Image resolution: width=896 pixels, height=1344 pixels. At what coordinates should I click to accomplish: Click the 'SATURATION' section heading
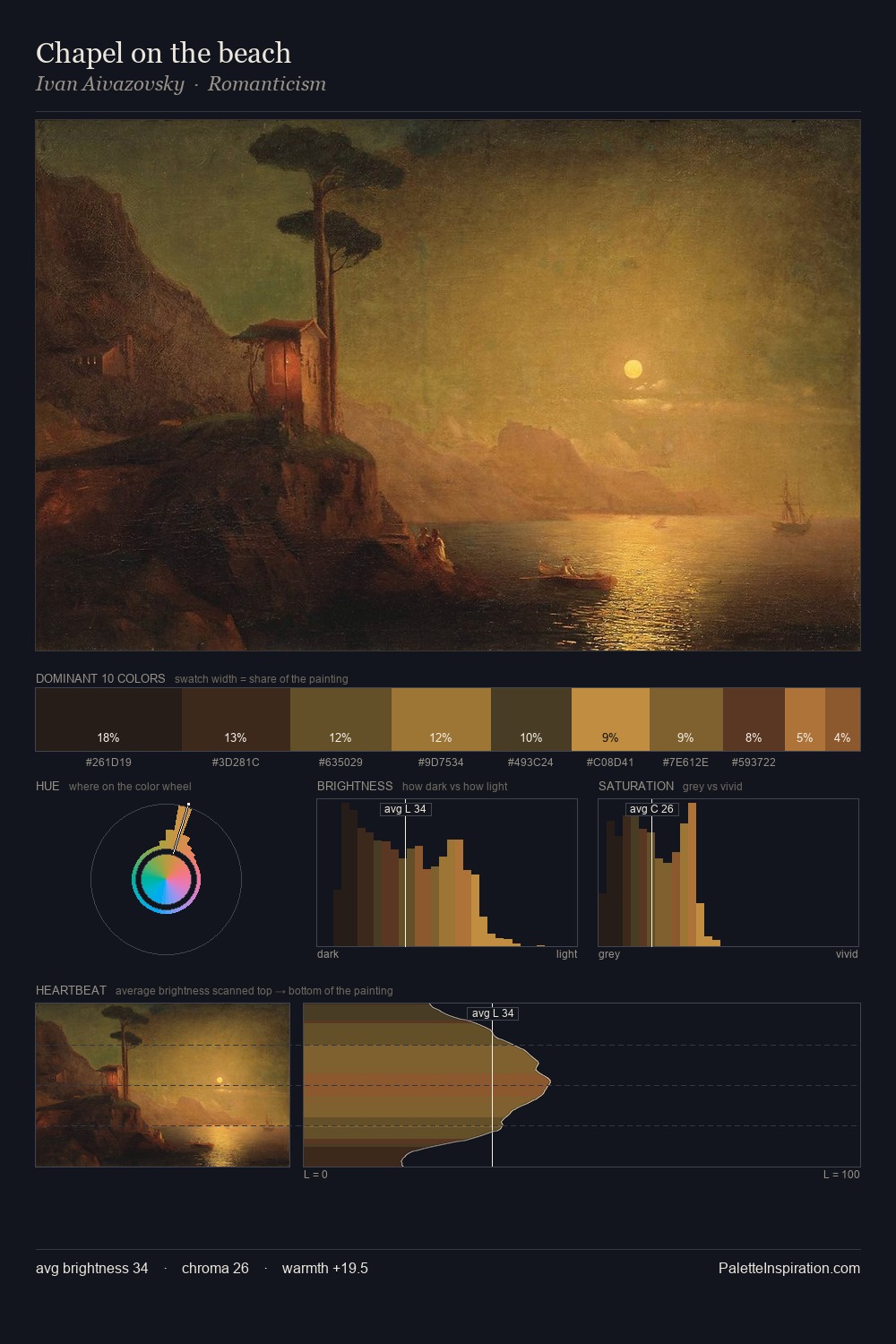coord(636,786)
